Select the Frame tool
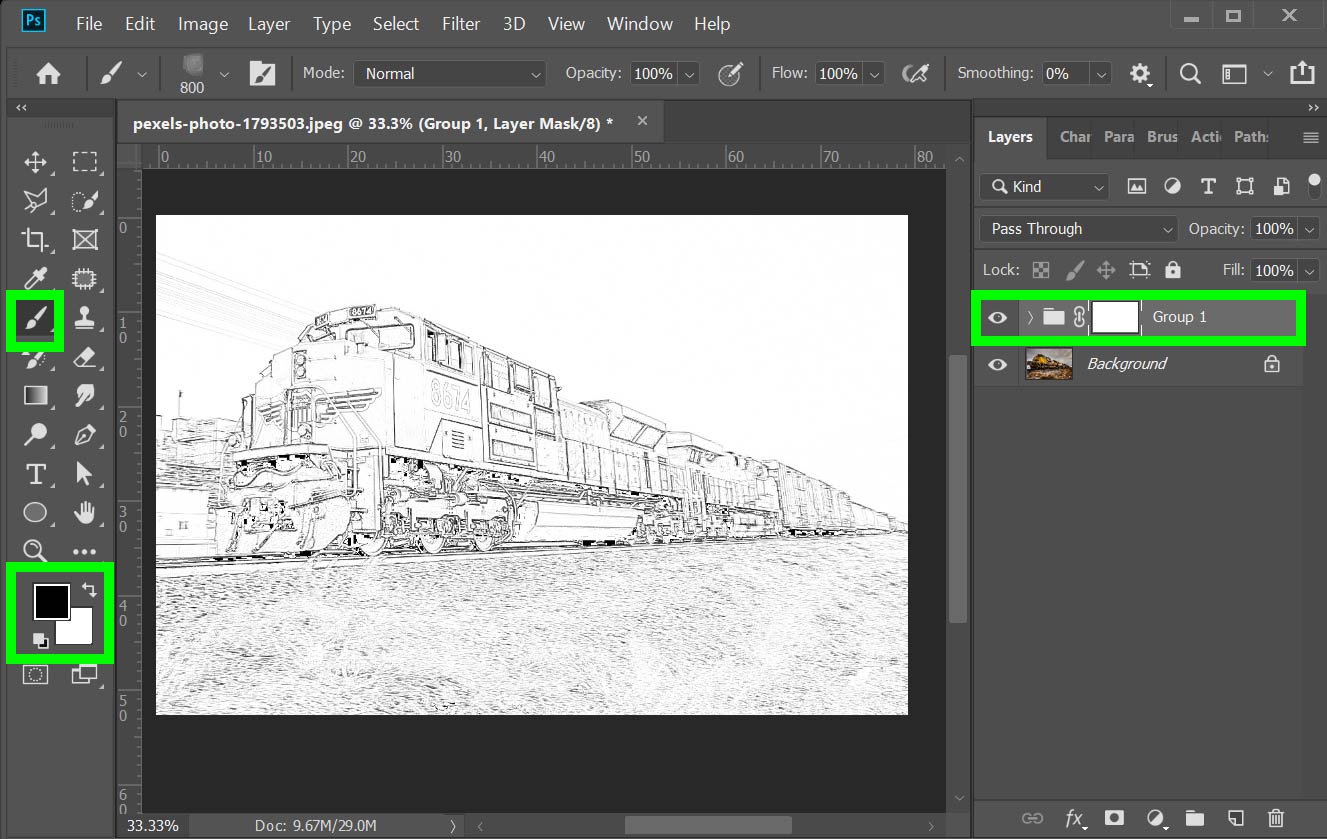The height and width of the screenshot is (839, 1327). pyautogui.click(x=85, y=240)
